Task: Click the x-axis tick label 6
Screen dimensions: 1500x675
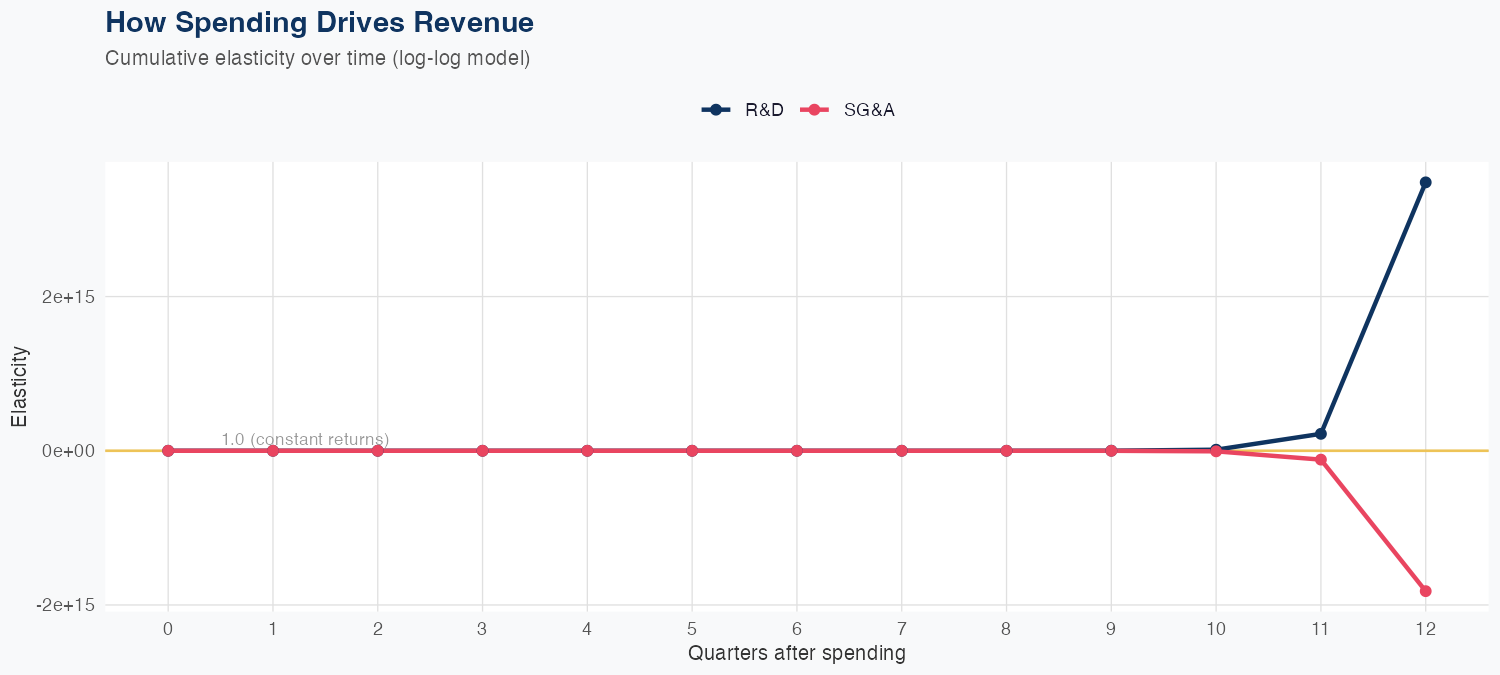Action: pyautogui.click(x=796, y=629)
